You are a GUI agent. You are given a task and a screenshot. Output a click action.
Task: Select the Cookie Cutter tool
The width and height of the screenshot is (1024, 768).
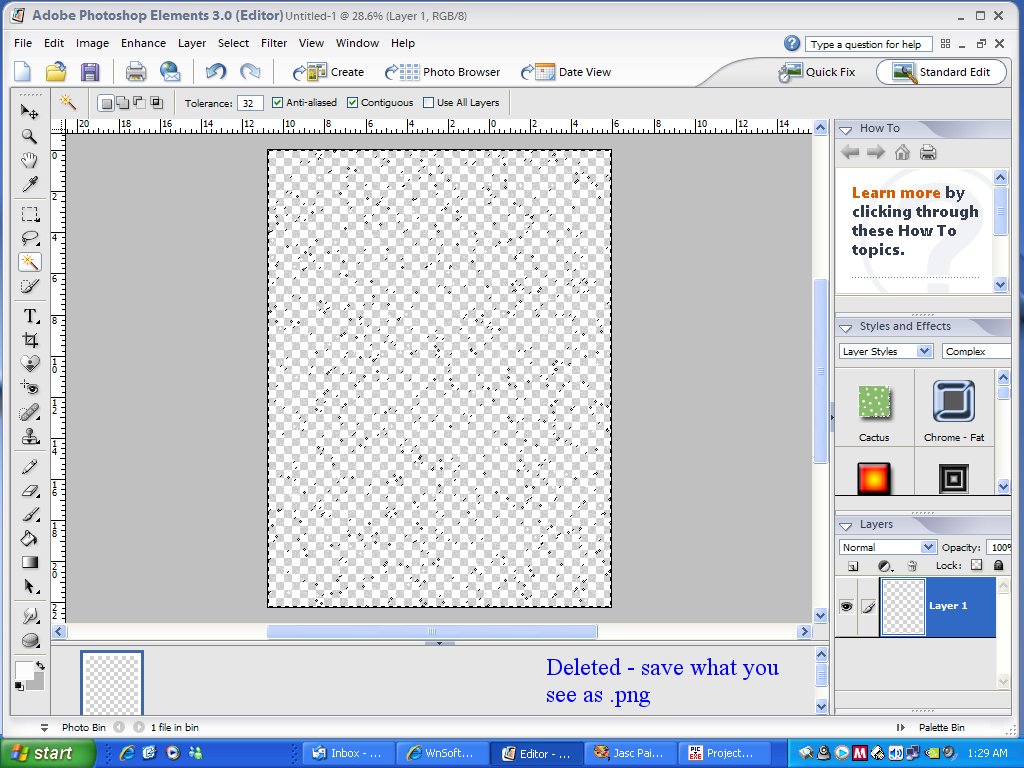point(29,364)
